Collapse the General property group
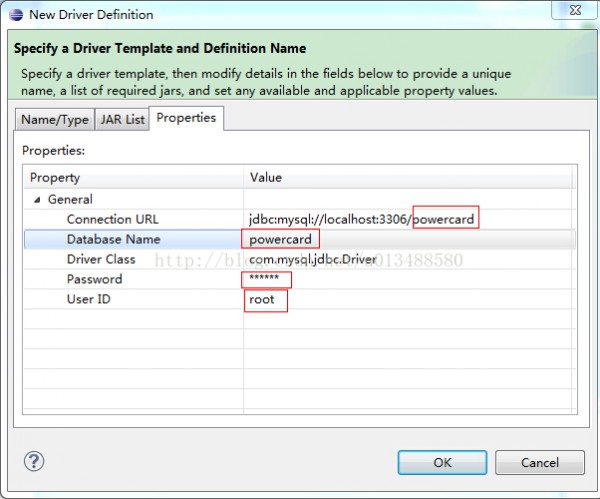This screenshot has height=499, width=600. pyautogui.click(x=37, y=199)
